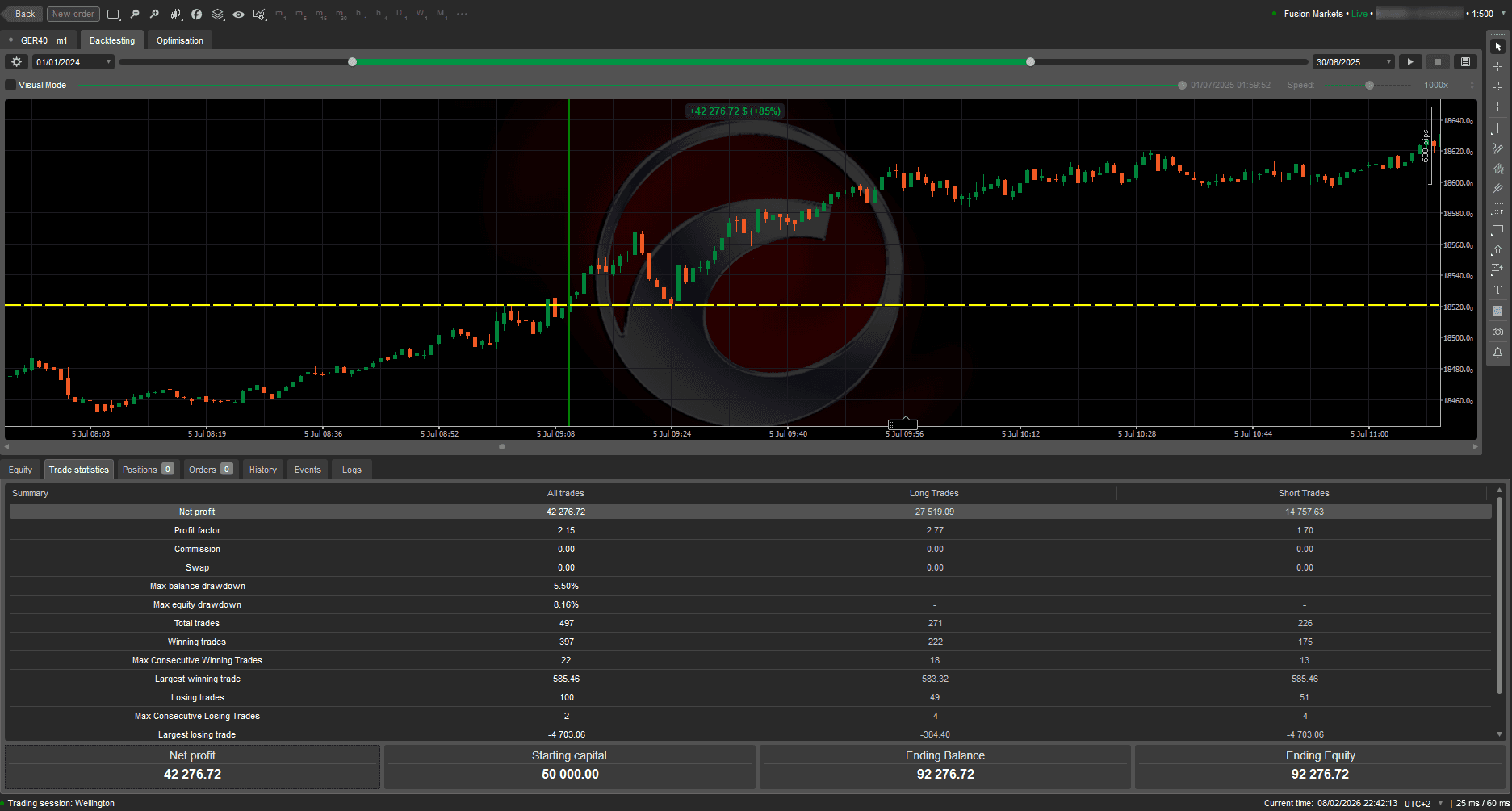Select the crosshair tool in the right sidebar
Image resolution: width=1512 pixels, height=811 pixels.
[1497, 68]
